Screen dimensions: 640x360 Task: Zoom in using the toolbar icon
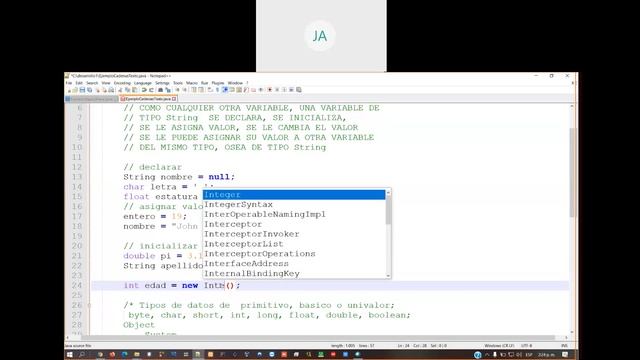click(x=177, y=90)
